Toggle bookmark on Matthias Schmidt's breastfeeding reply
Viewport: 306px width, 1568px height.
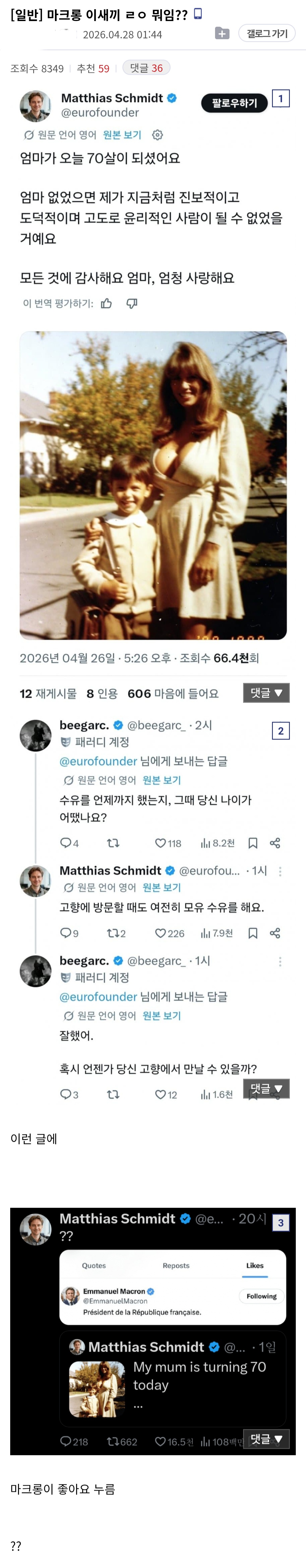(x=253, y=933)
